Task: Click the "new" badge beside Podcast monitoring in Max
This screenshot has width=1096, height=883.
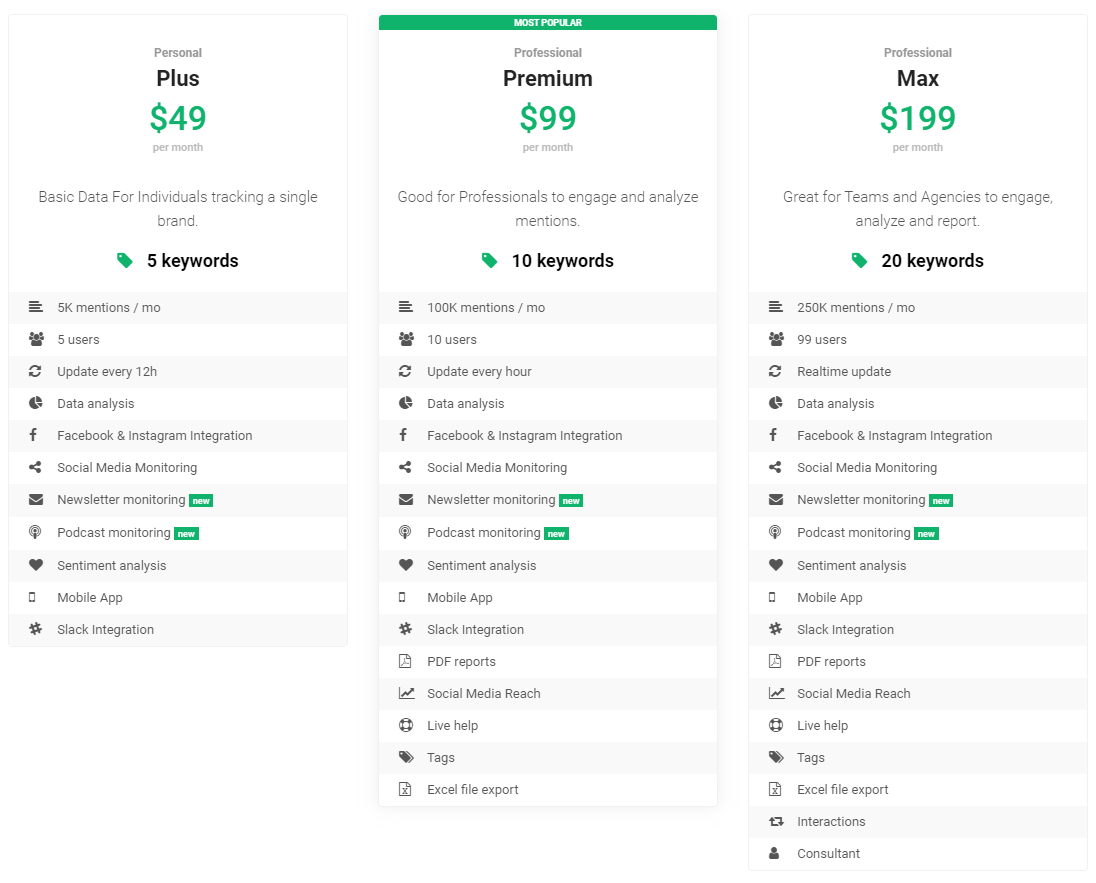Action: (x=927, y=534)
